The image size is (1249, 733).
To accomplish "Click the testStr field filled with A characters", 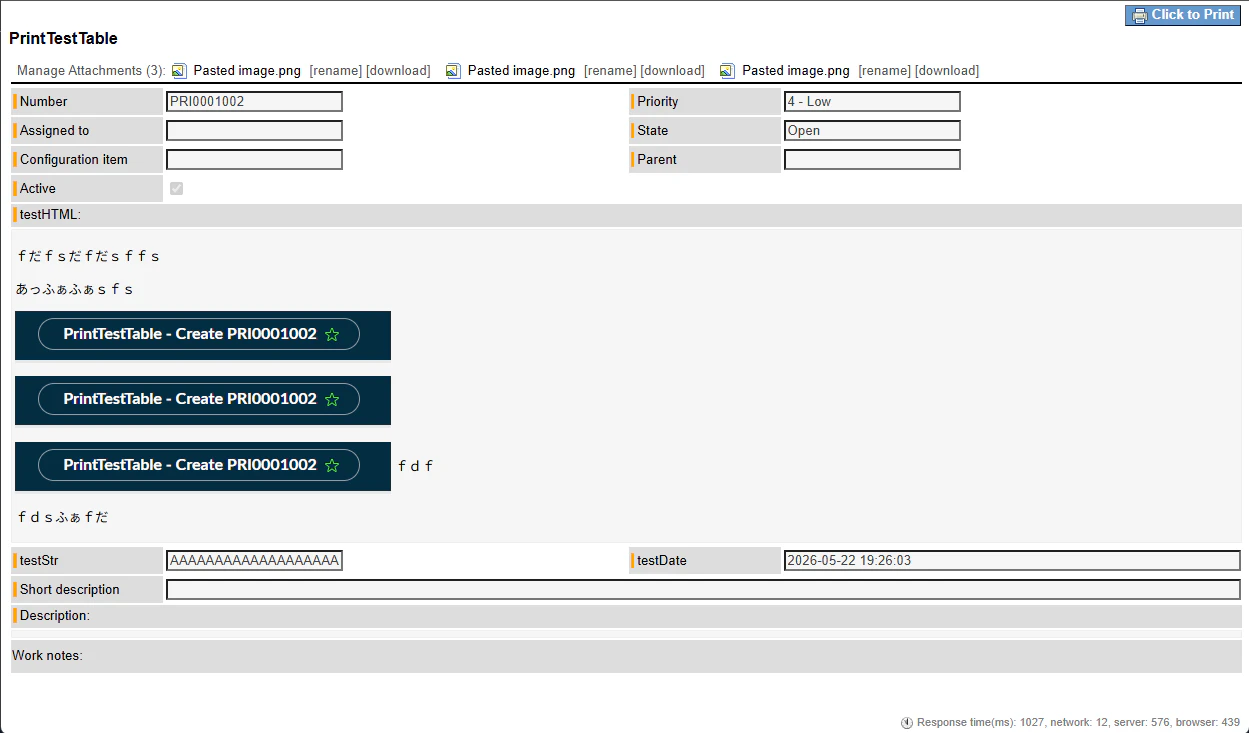I will (x=255, y=560).
